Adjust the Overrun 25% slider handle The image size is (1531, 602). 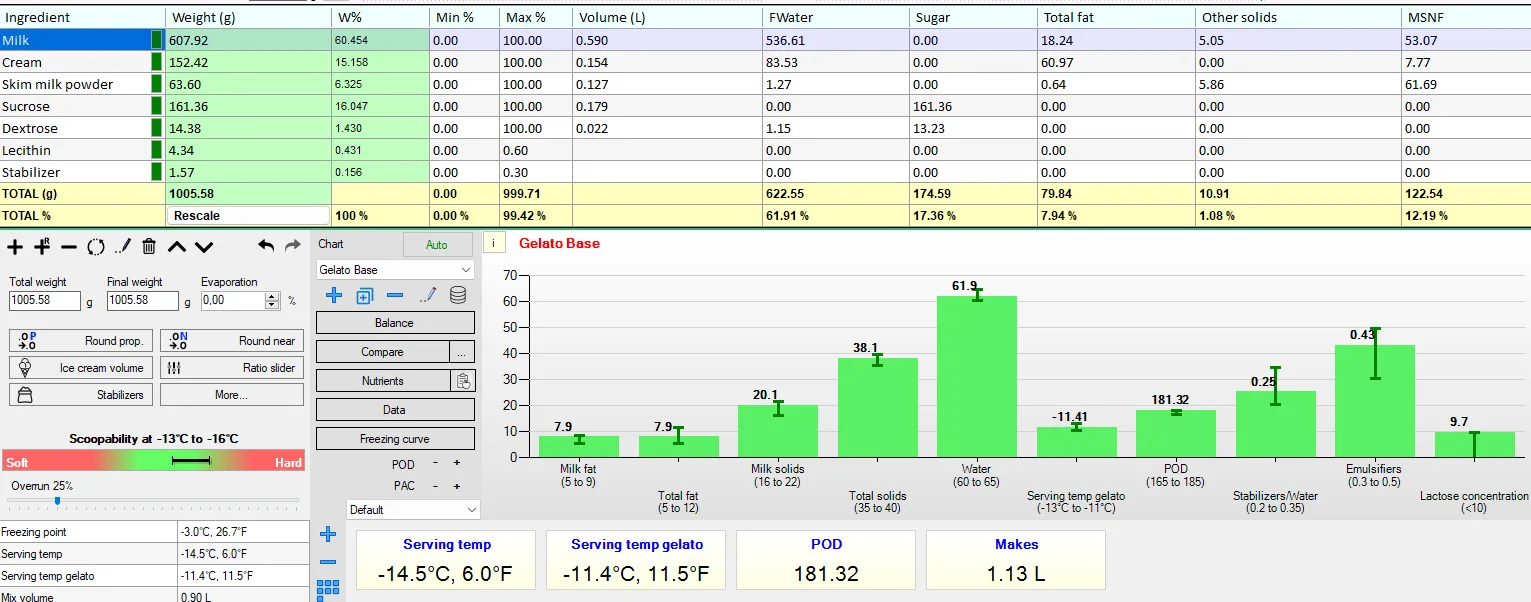coord(57,500)
